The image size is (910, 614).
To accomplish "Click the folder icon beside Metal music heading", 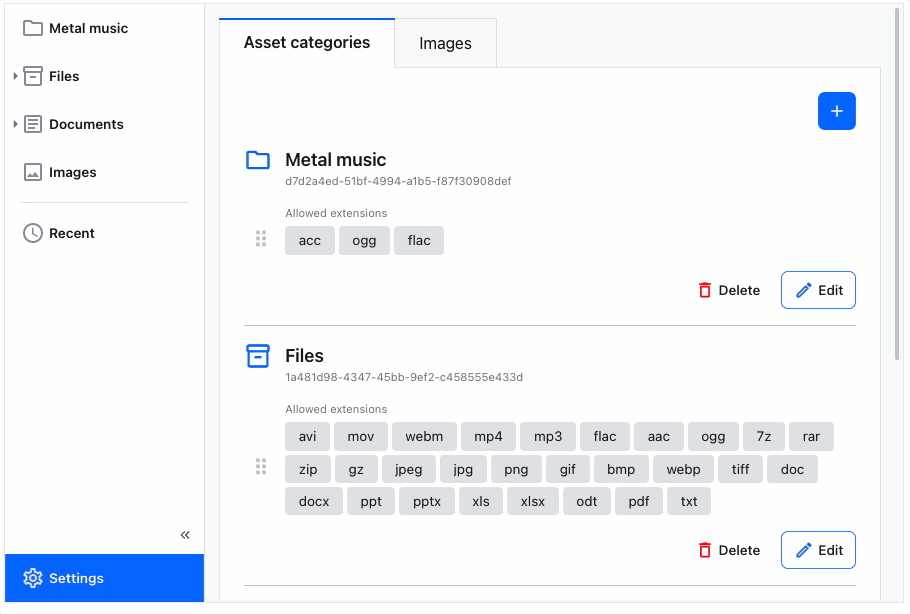I will click(x=258, y=160).
